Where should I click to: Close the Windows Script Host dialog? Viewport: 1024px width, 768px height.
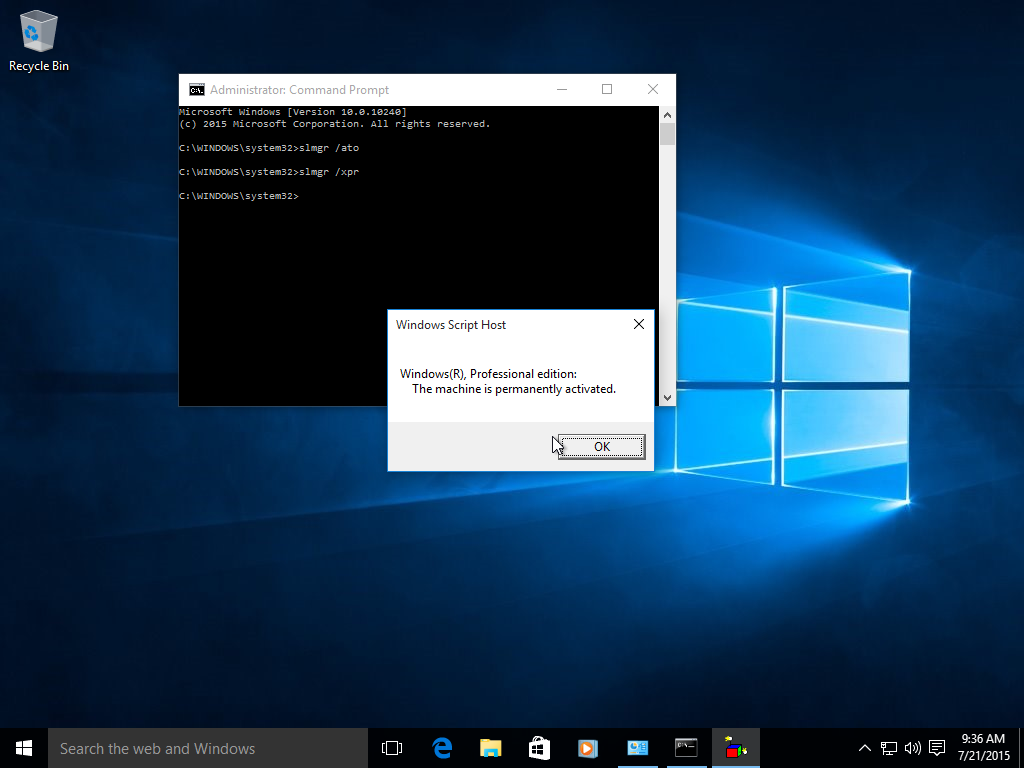click(x=639, y=324)
